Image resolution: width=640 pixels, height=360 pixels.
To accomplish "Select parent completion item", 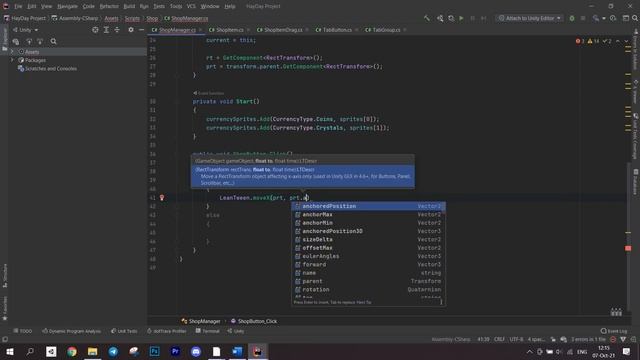I will pyautogui.click(x=368, y=281).
